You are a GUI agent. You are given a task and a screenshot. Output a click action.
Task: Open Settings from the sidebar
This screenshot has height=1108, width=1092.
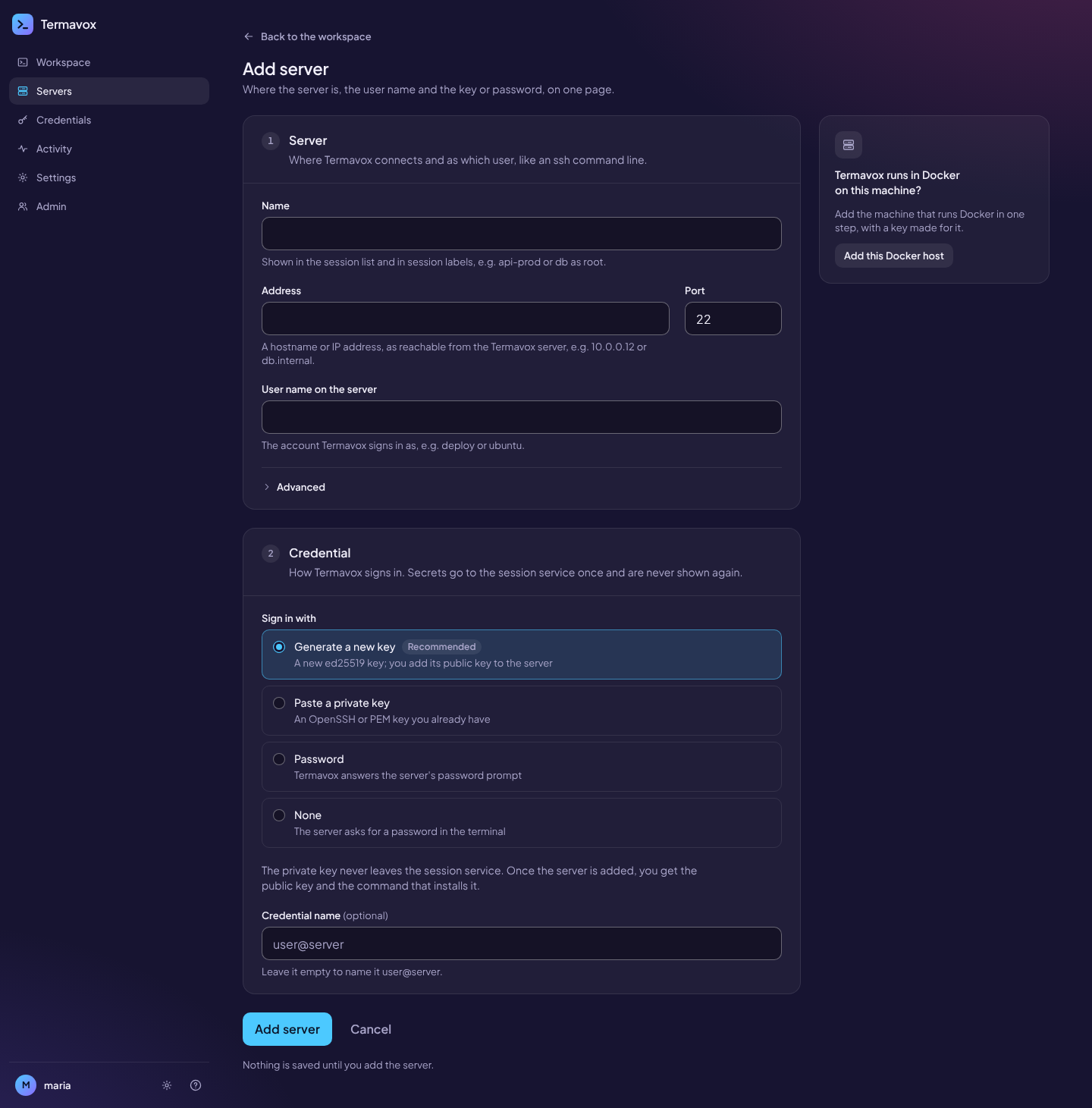pos(109,177)
